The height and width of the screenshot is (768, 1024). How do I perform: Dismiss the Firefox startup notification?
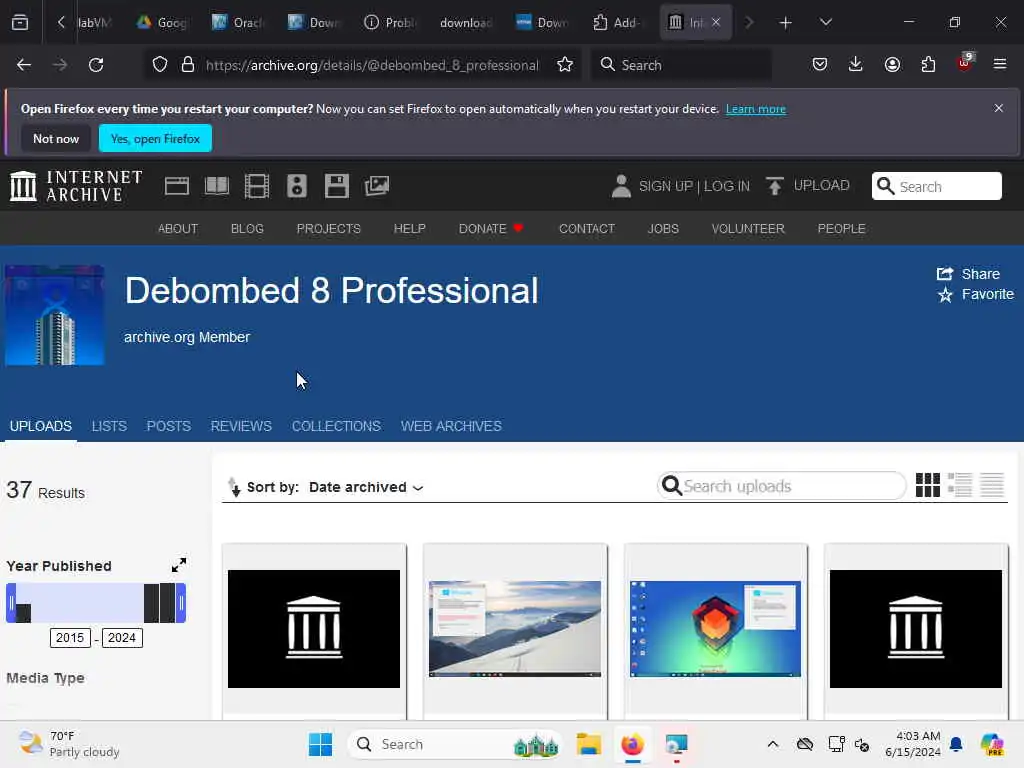999,108
